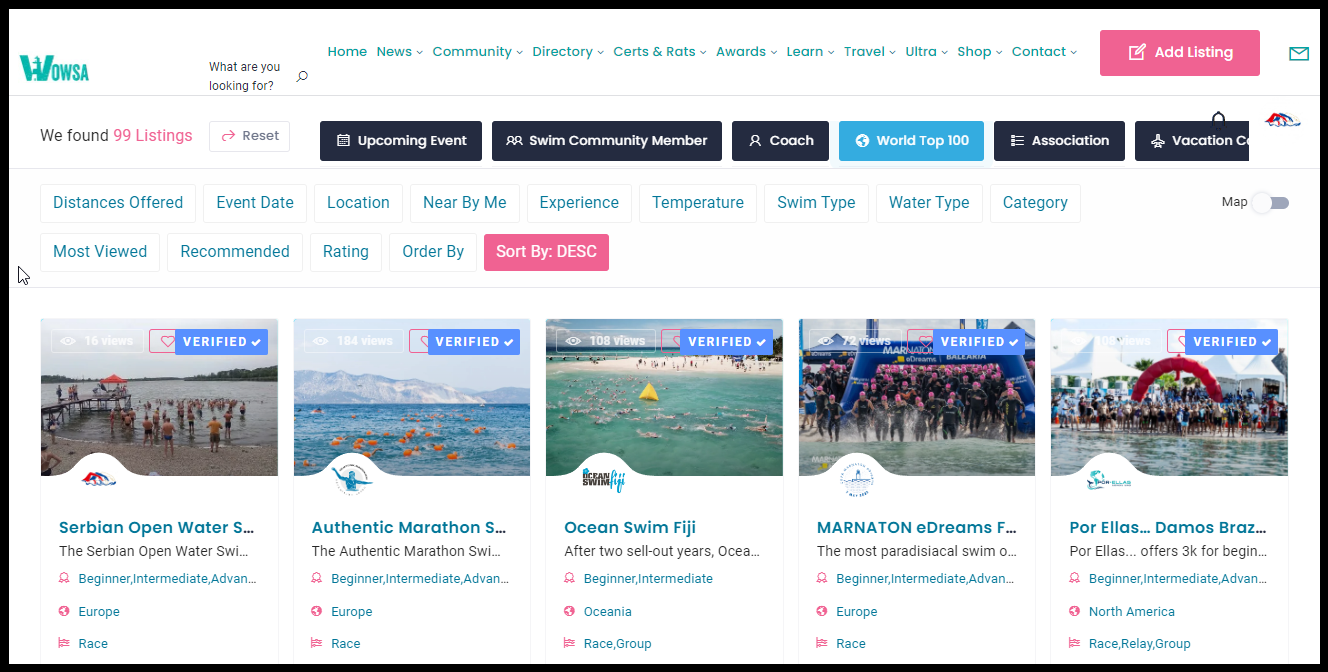Screen dimensions: 1328x672
Task: Expand the Order By dropdown
Action: 433,252
